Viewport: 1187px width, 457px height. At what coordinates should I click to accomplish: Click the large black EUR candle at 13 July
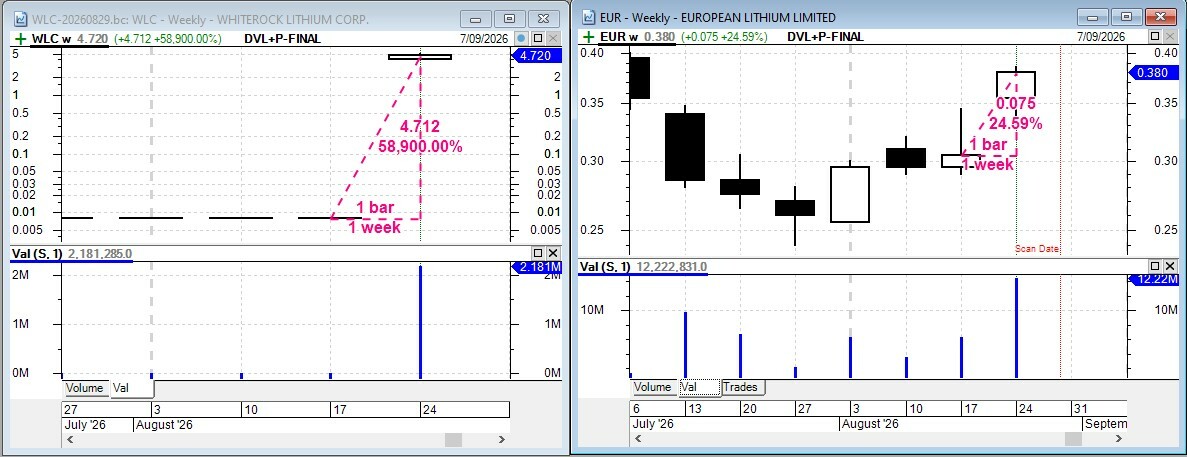point(685,147)
